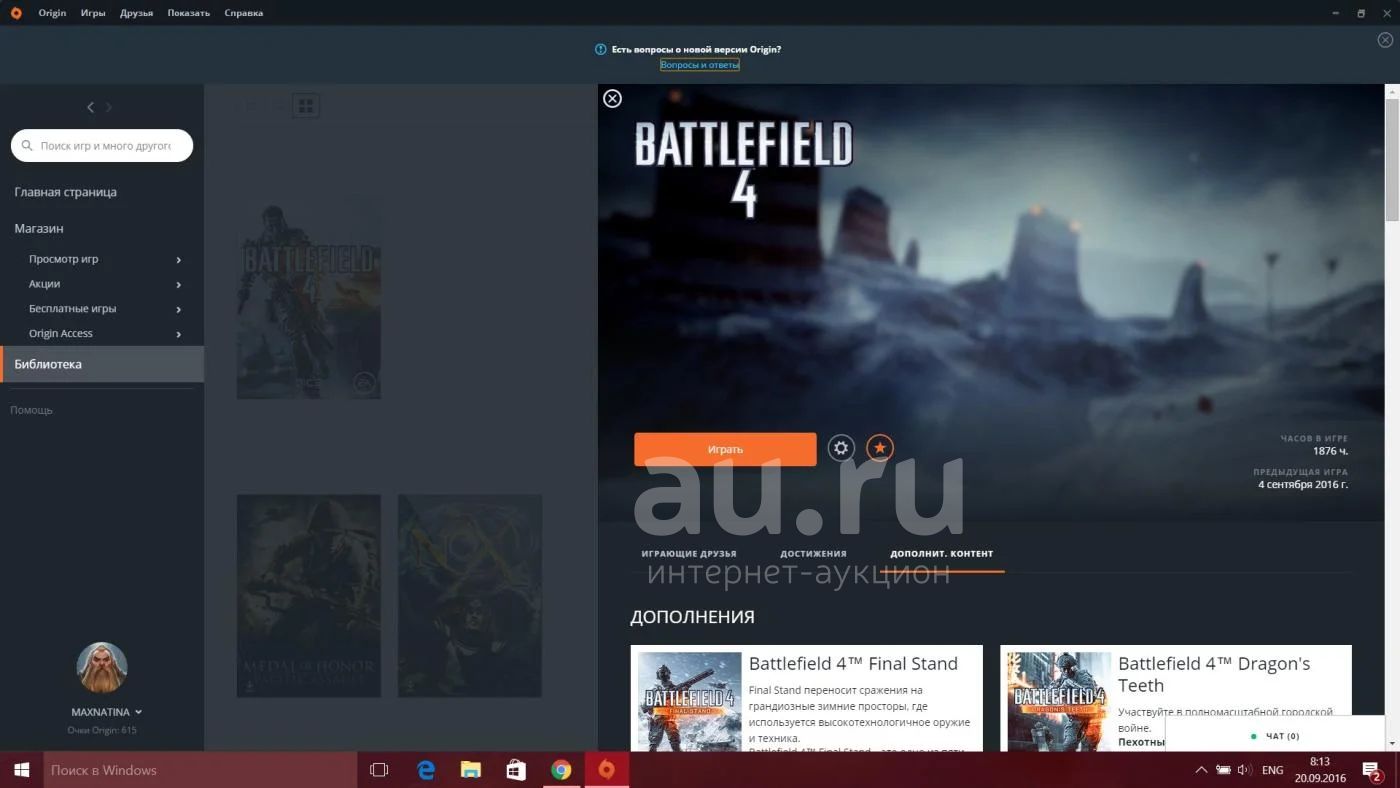
Task: Click the ДОПОЛНЕНИЯ heading
Action: tap(692, 617)
